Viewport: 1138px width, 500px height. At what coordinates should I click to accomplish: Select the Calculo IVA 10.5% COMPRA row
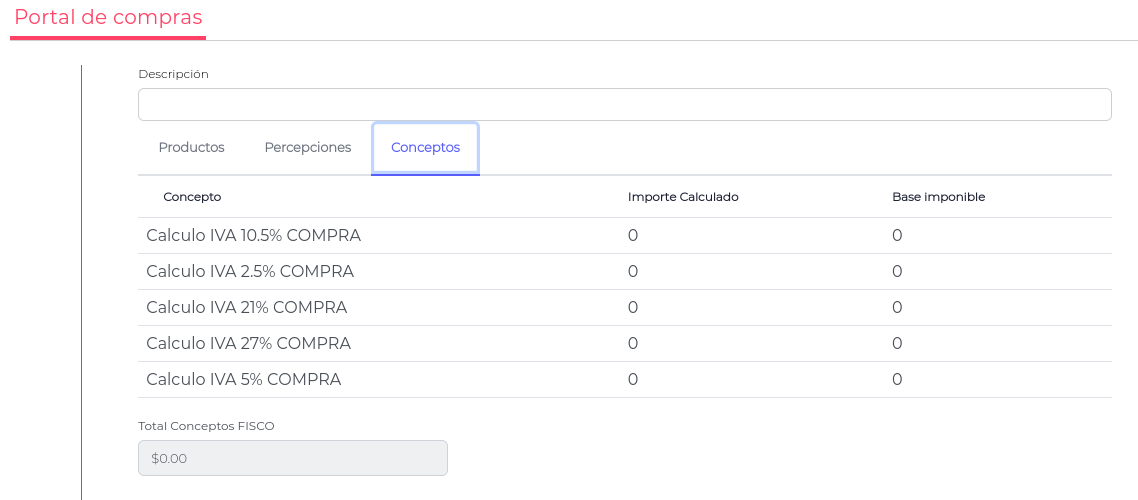click(x=253, y=236)
